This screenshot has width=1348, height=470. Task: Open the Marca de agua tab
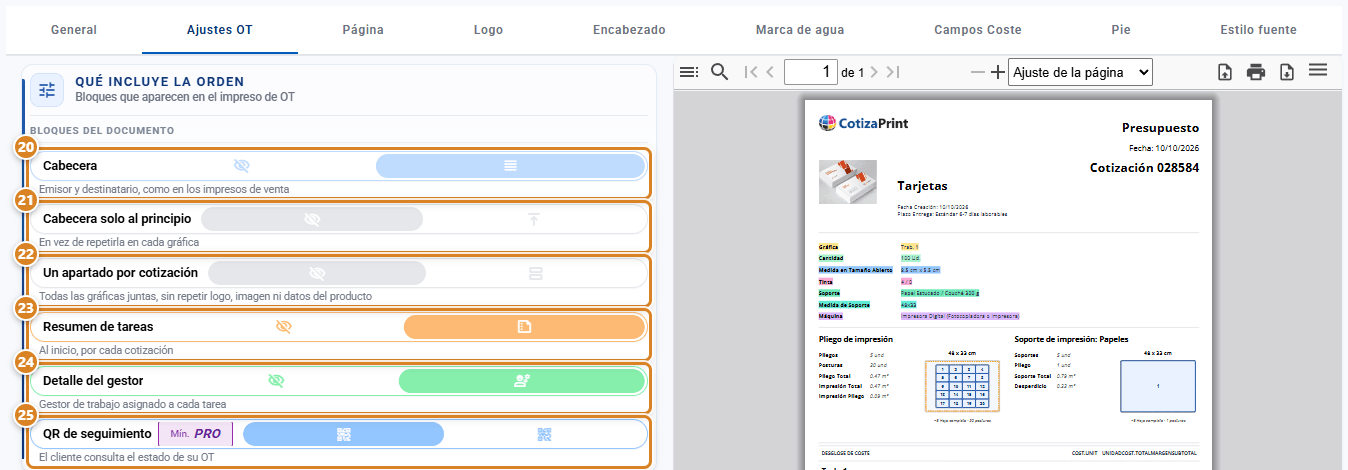click(x=800, y=30)
